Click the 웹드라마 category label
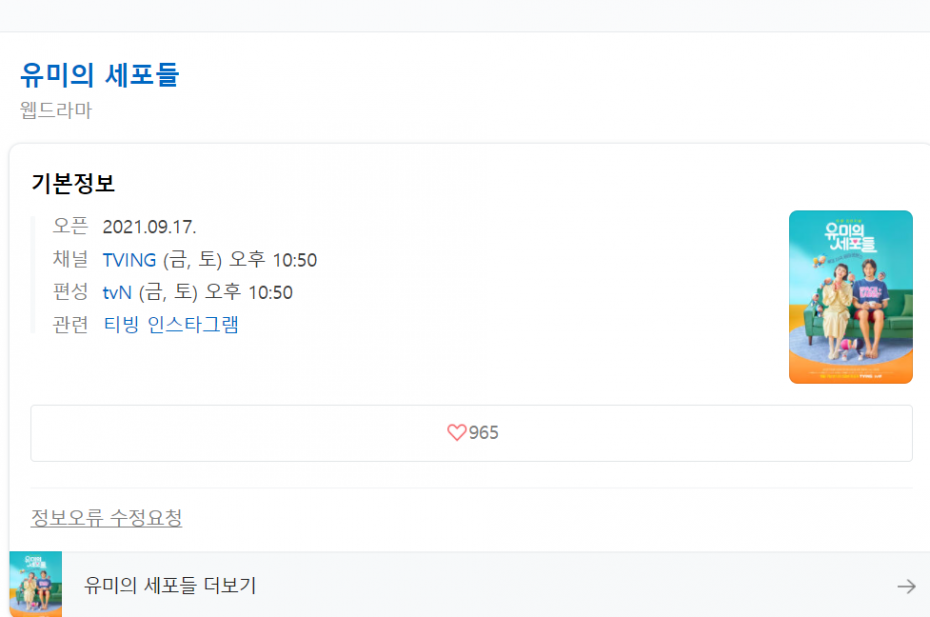 tap(56, 110)
